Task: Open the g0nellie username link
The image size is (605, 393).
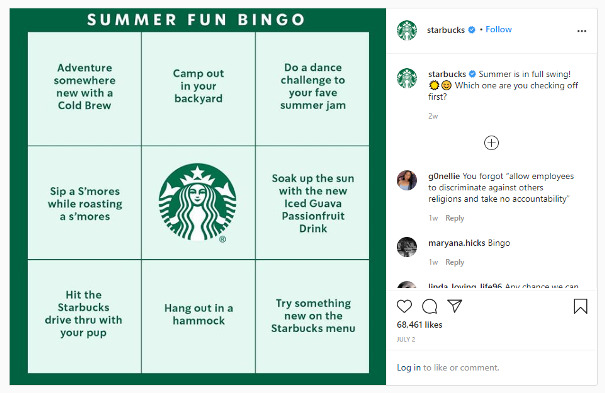Action: coord(444,176)
